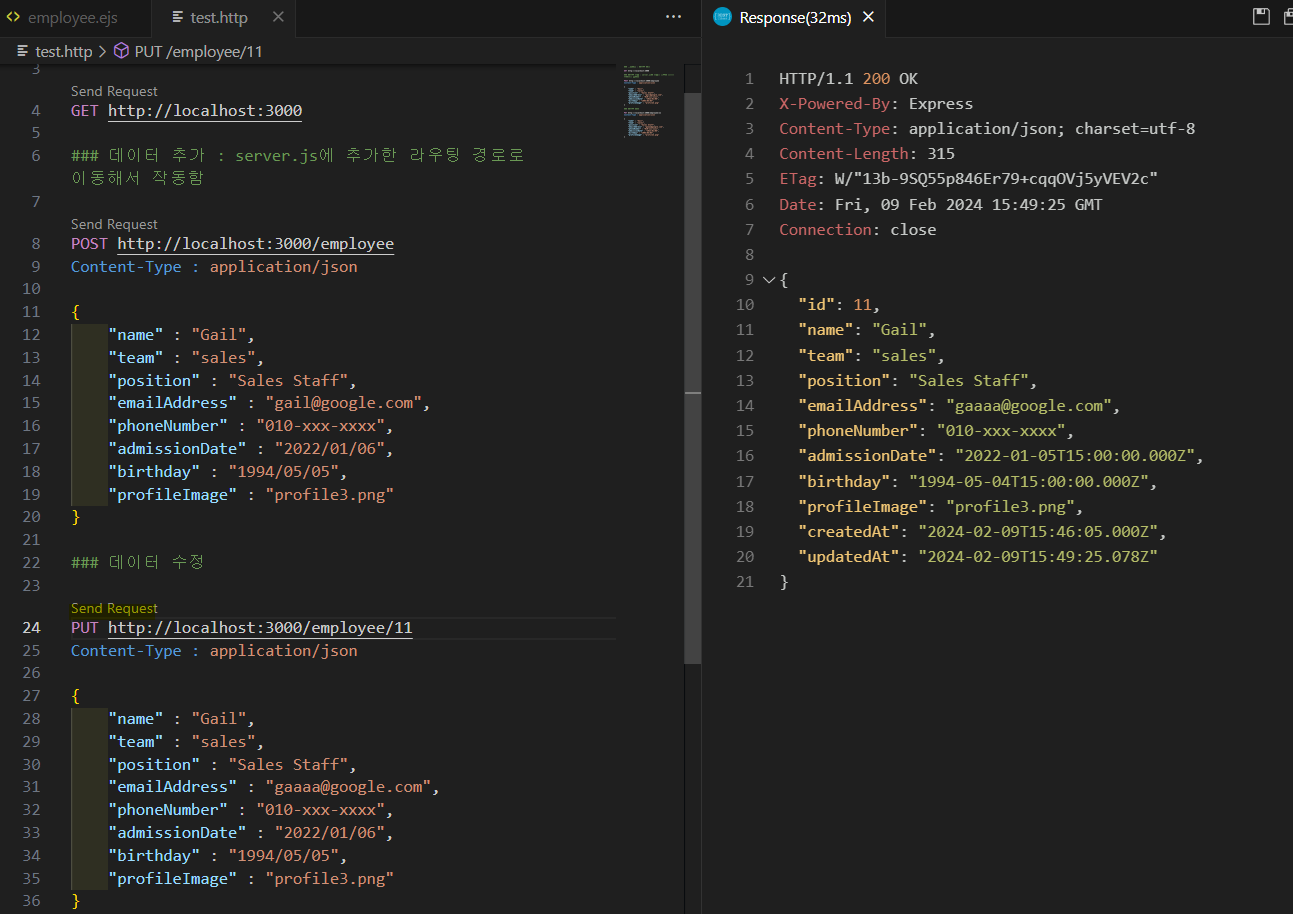Click Content-Type header on line 9
Viewport: 1293px width, 914px height.
point(214,267)
